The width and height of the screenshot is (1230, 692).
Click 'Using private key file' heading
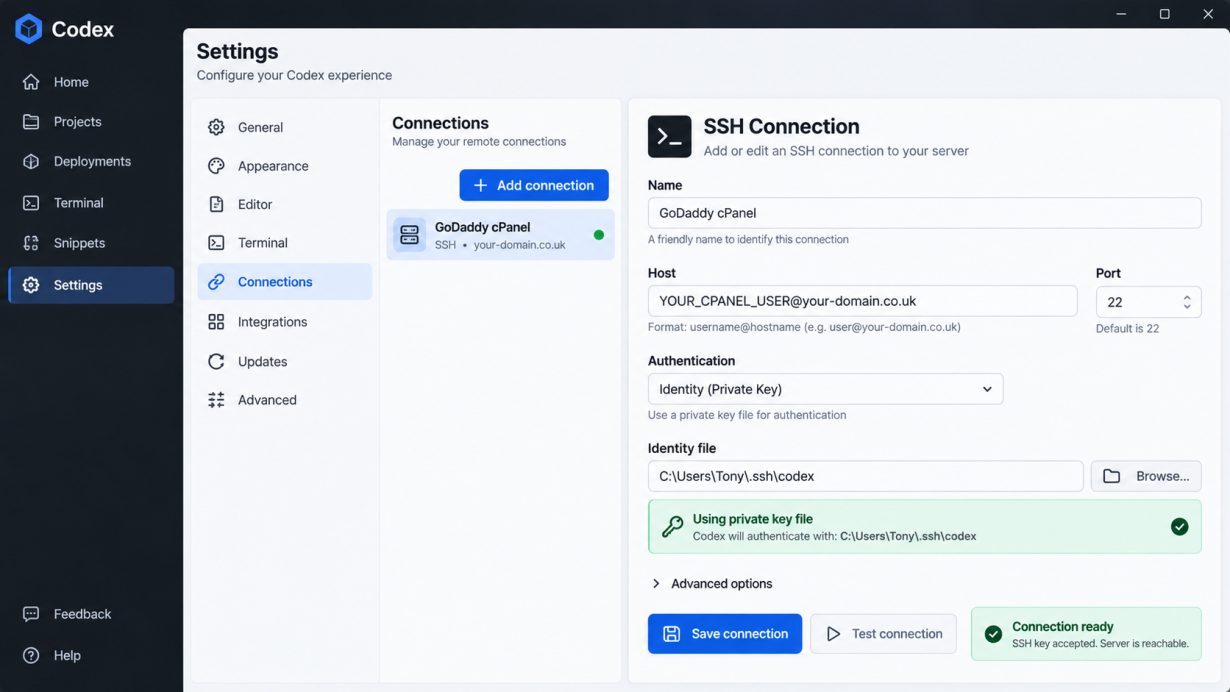pyautogui.click(x=753, y=519)
